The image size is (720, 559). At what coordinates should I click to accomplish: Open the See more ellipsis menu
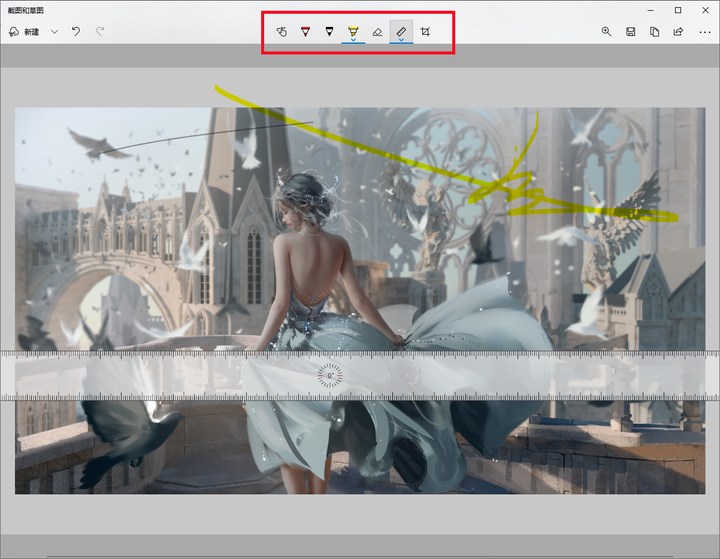point(705,32)
